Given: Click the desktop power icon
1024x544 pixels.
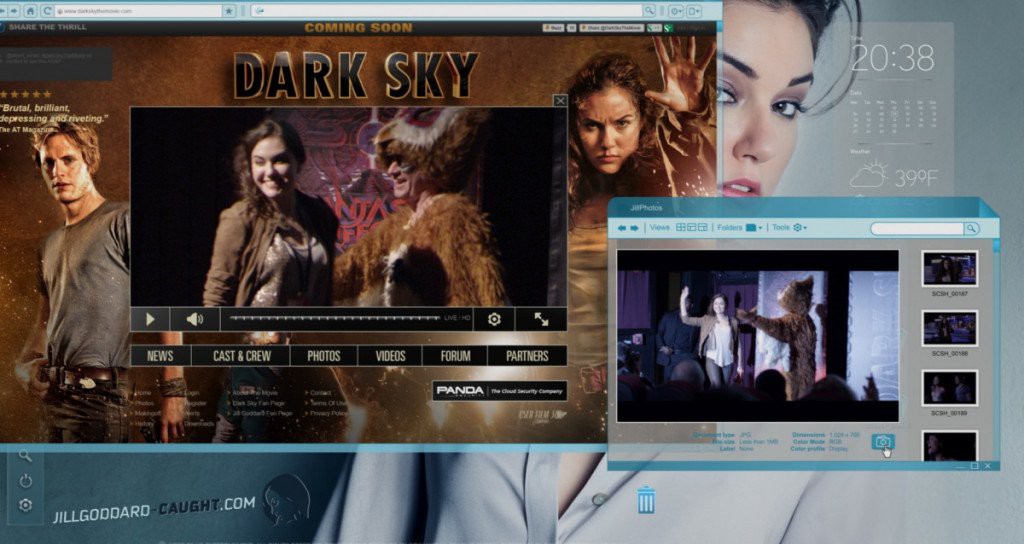Looking at the screenshot, I should (x=26, y=480).
